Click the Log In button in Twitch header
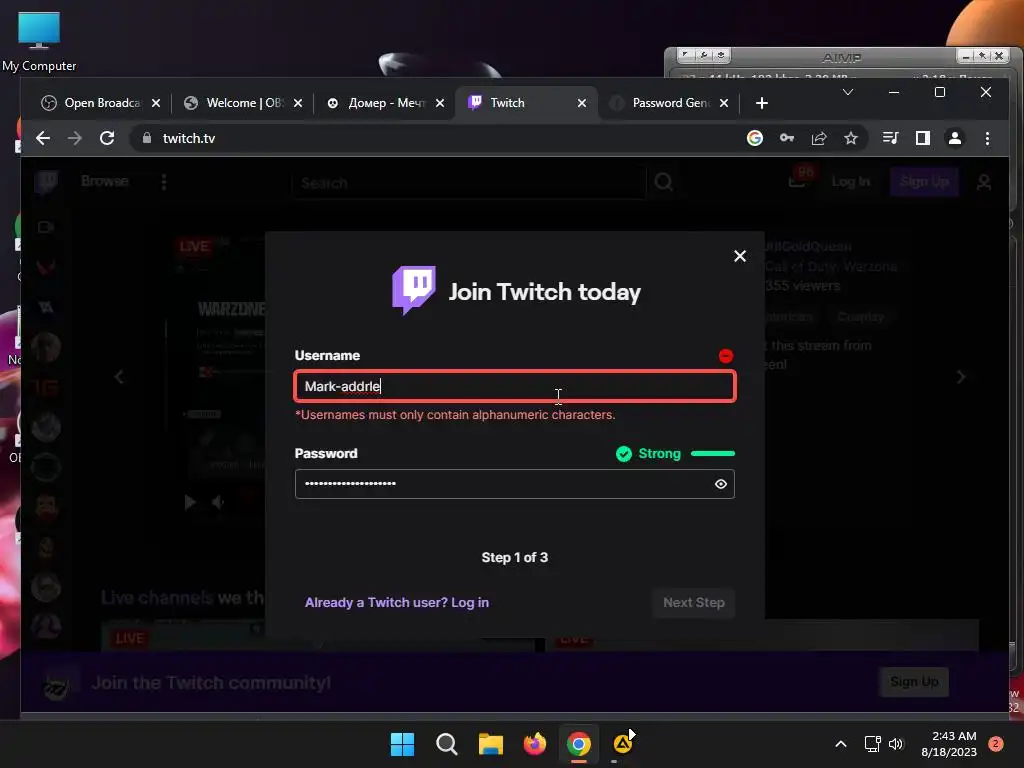The height and width of the screenshot is (768, 1024). pyautogui.click(x=850, y=182)
